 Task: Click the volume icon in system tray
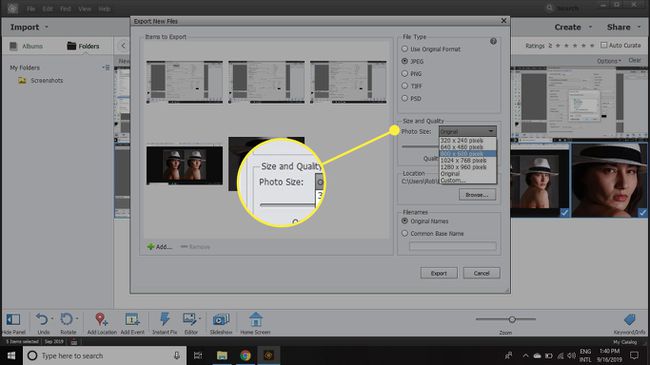click(x=571, y=355)
